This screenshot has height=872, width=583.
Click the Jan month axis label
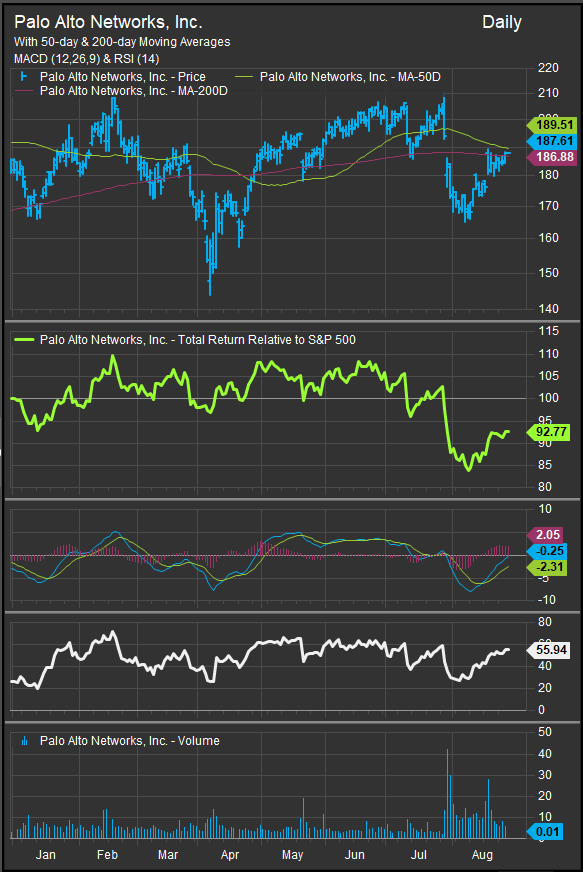(x=46, y=855)
